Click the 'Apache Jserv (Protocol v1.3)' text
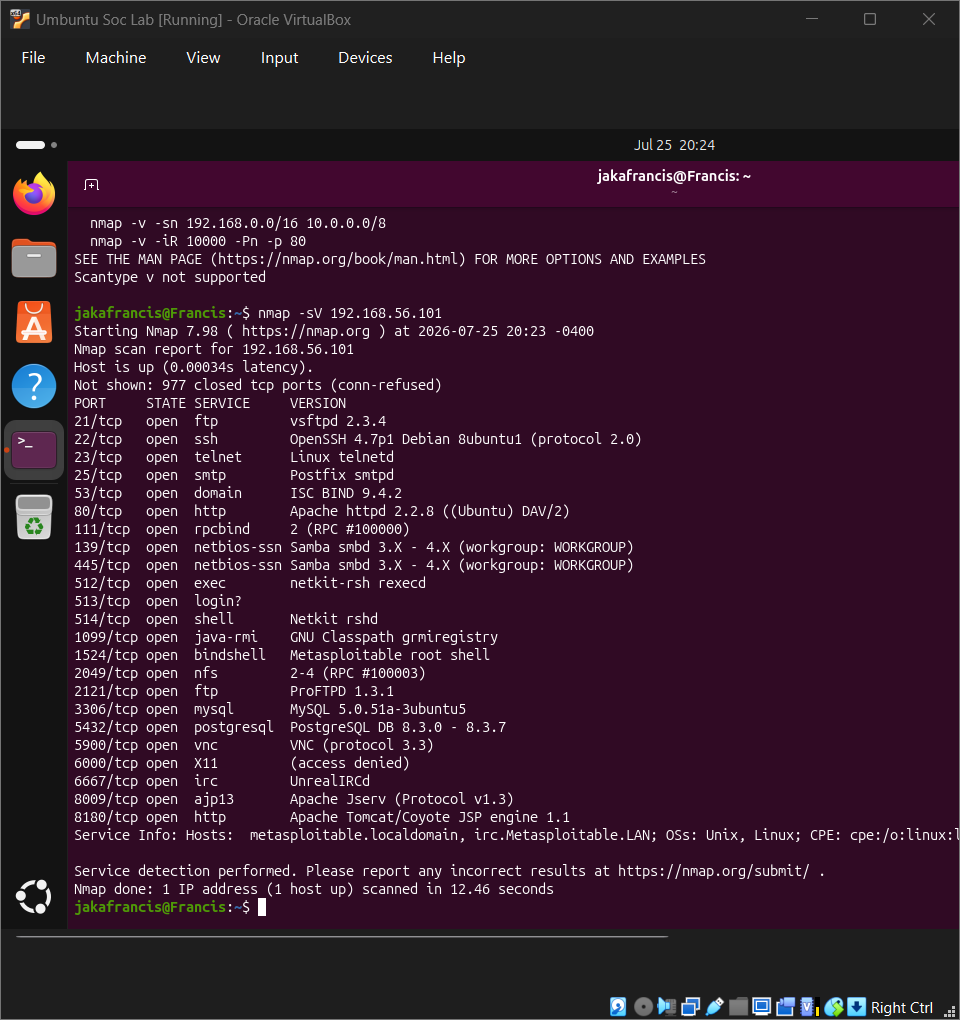 click(x=401, y=799)
